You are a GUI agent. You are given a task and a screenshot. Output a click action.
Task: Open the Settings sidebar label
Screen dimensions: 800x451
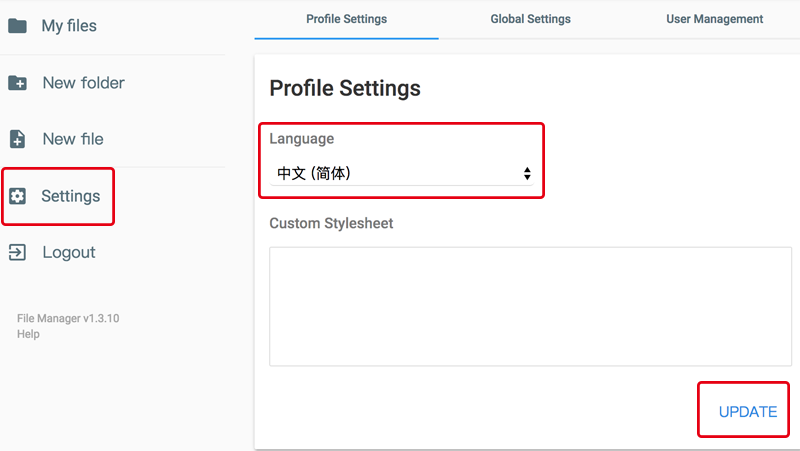pyautogui.click(x=70, y=196)
